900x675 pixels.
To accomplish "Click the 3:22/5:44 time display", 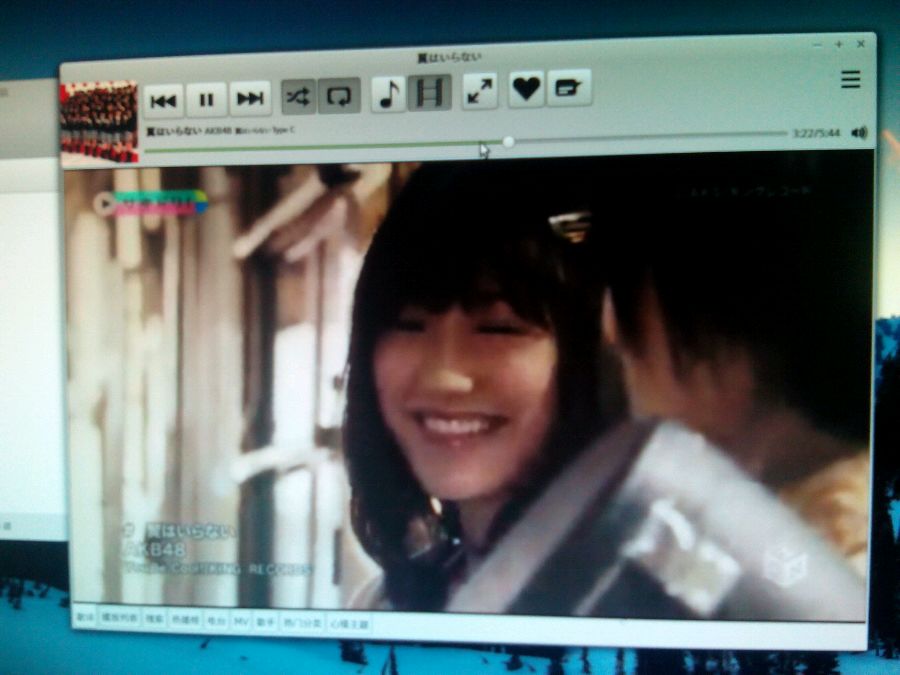I will [816, 133].
